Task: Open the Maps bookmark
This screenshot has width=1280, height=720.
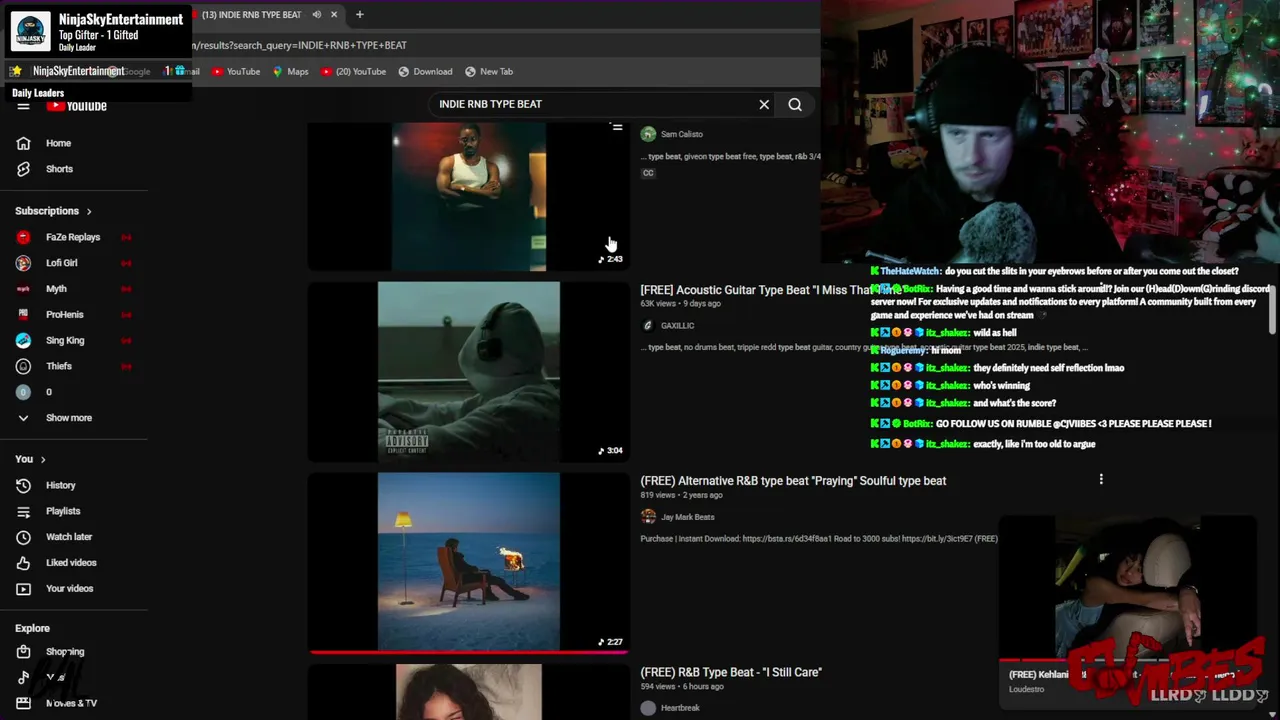Action: tap(291, 71)
